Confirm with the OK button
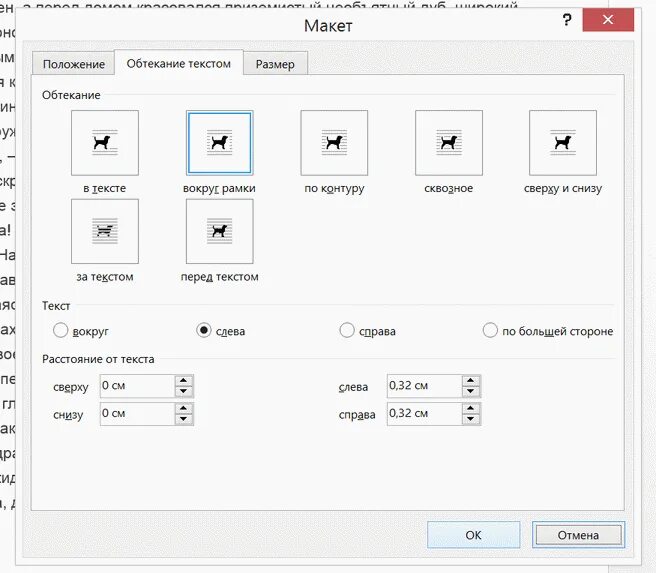This screenshot has width=656, height=573. [x=473, y=535]
